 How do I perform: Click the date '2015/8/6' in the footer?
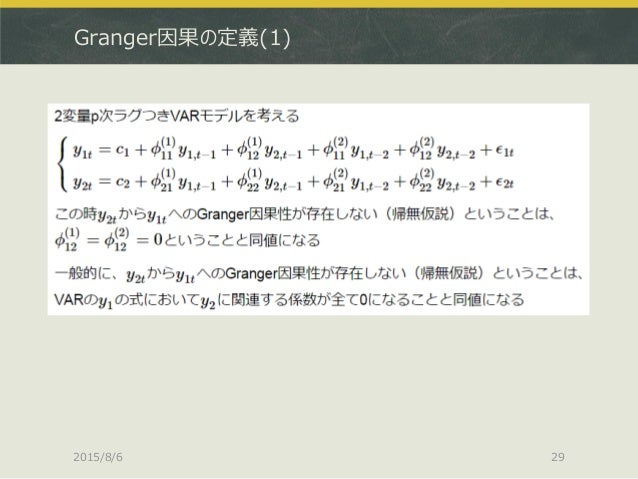click(98, 457)
